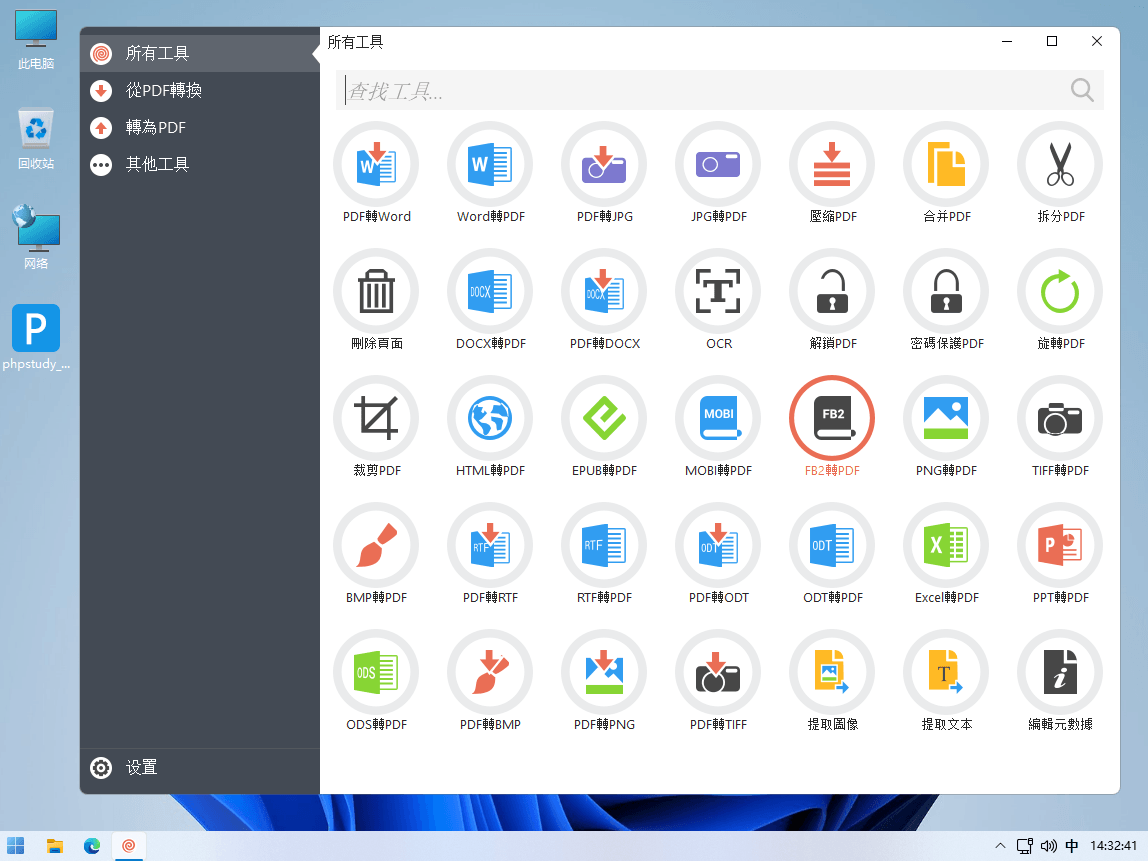1148x861 pixels.
Task: Click the taskbar clock 14:32:41
Action: pyautogui.click(x=1114, y=846)
